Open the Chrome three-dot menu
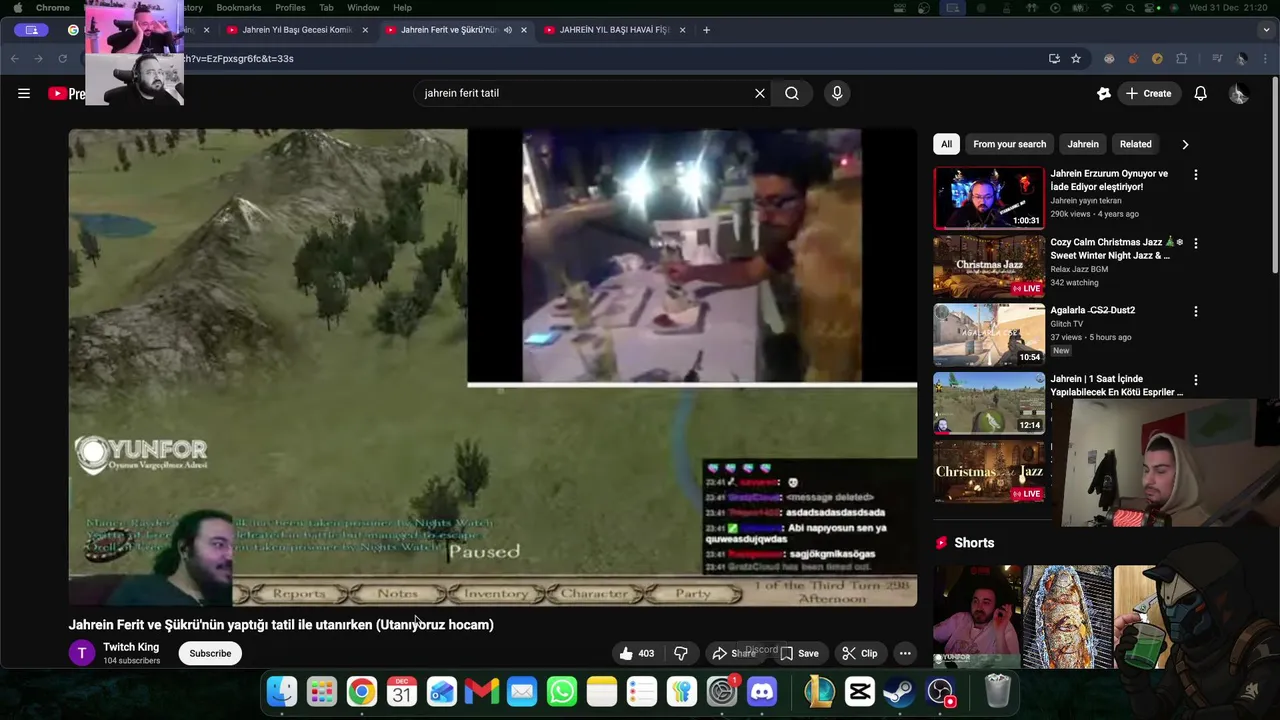 1266,59
